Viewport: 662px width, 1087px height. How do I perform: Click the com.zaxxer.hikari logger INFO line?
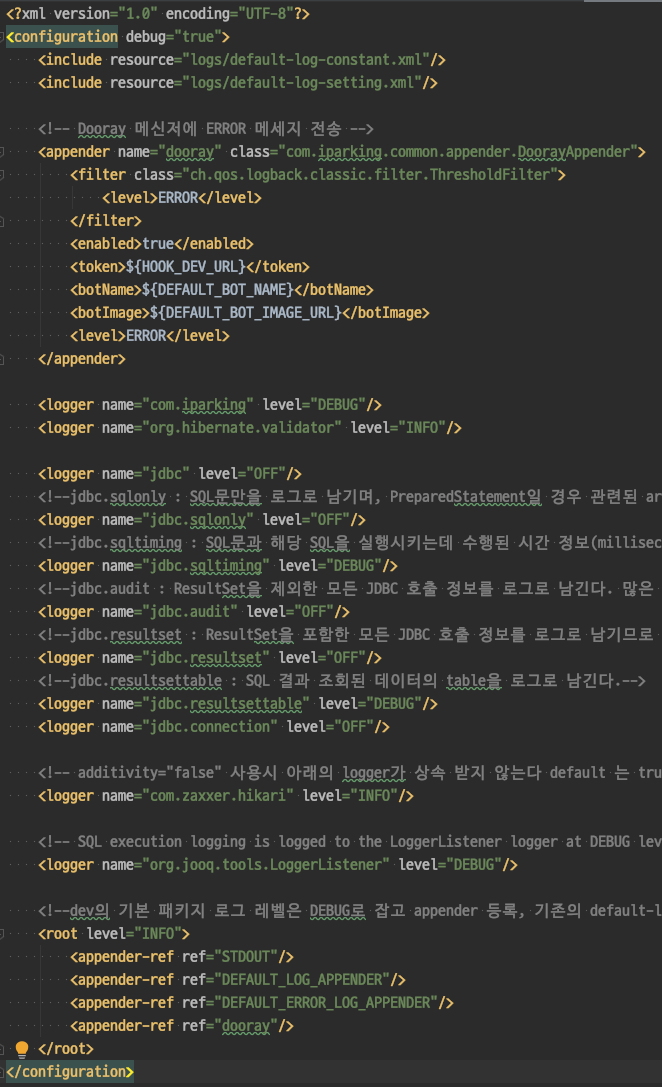(x=226, y=795)
